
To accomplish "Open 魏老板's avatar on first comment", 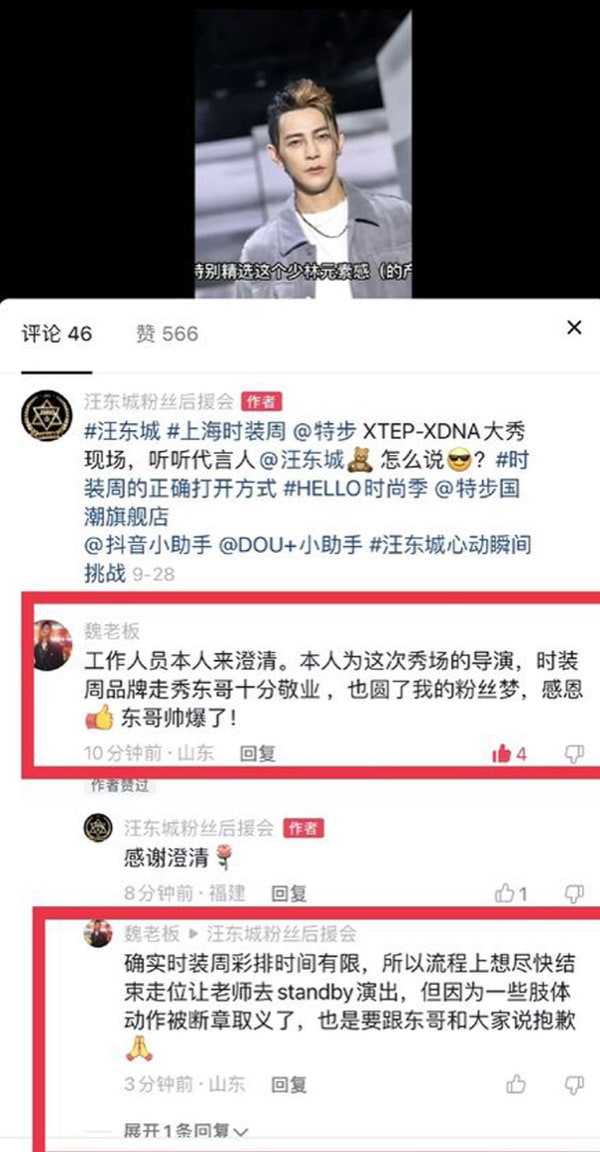I will click(53, 645).
